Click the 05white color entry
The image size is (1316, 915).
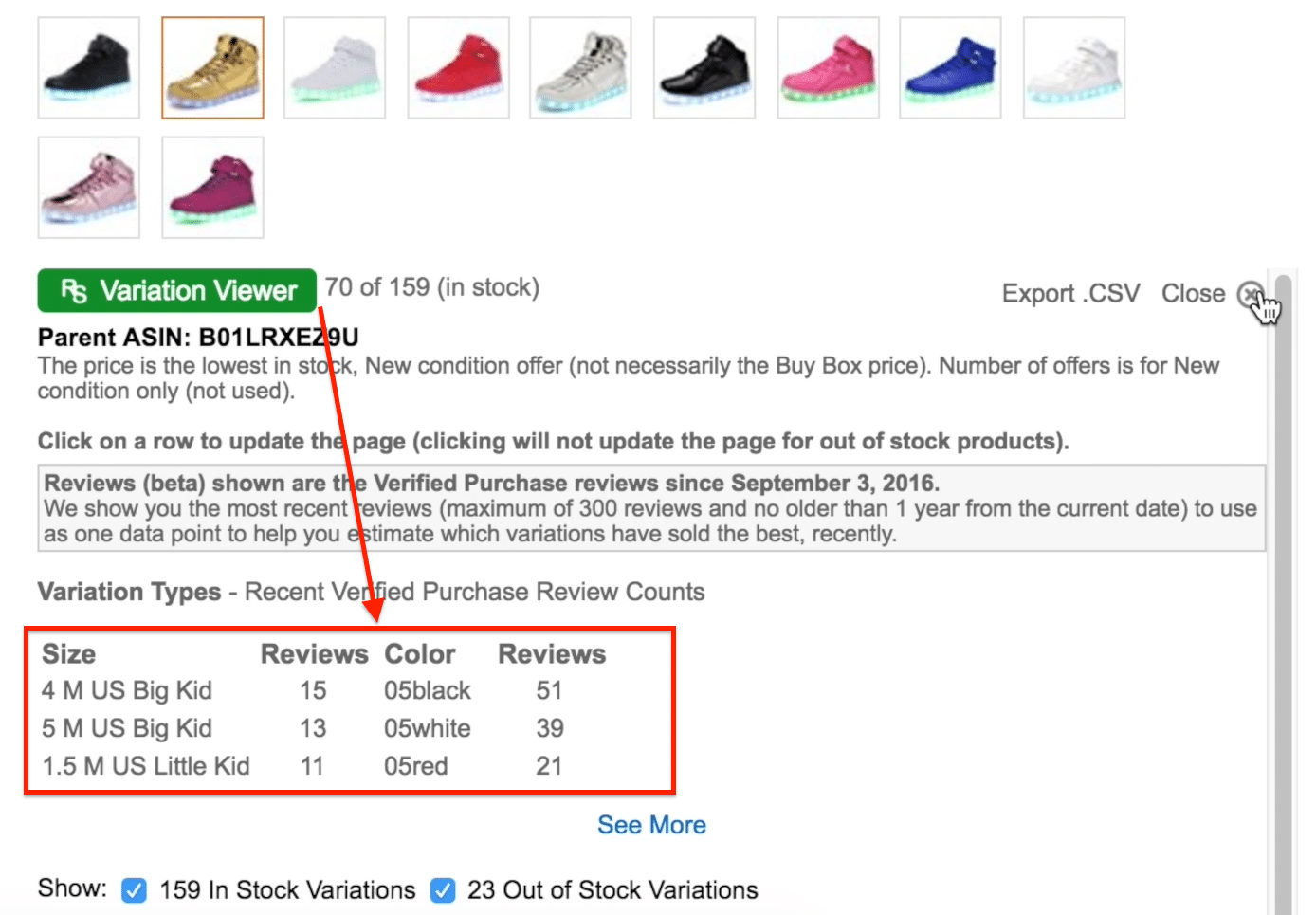(x=428, y=728)
